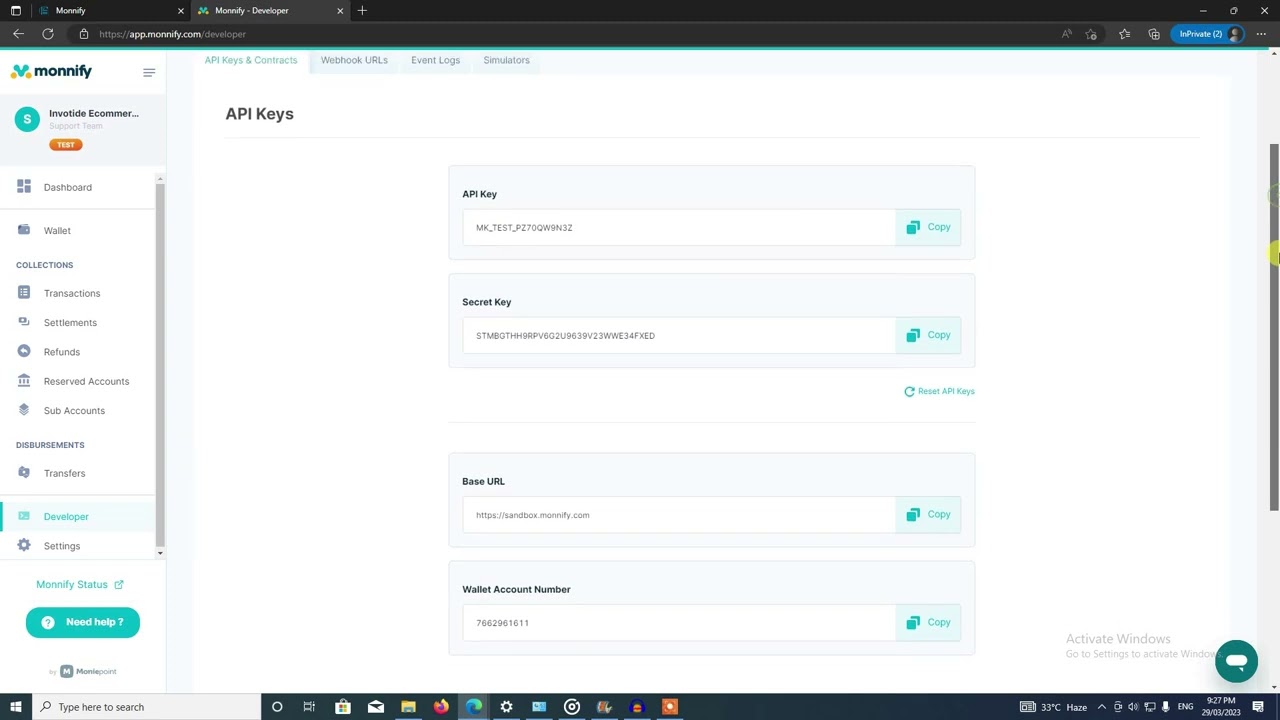1280x720 pixels.
Task: Click the Windows taskbar search box
Action: click(x=145, y=707)
